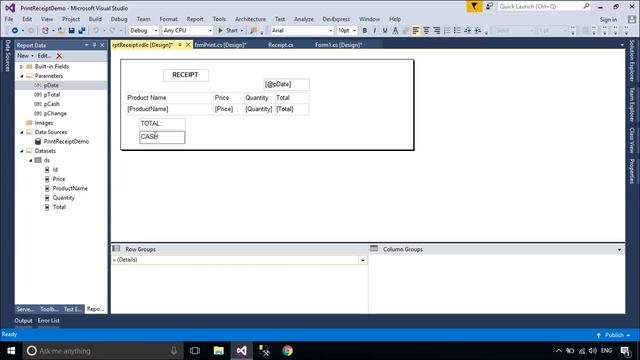Switch to the frmPrint.cs [Design] tab

(x=220, y=45)
